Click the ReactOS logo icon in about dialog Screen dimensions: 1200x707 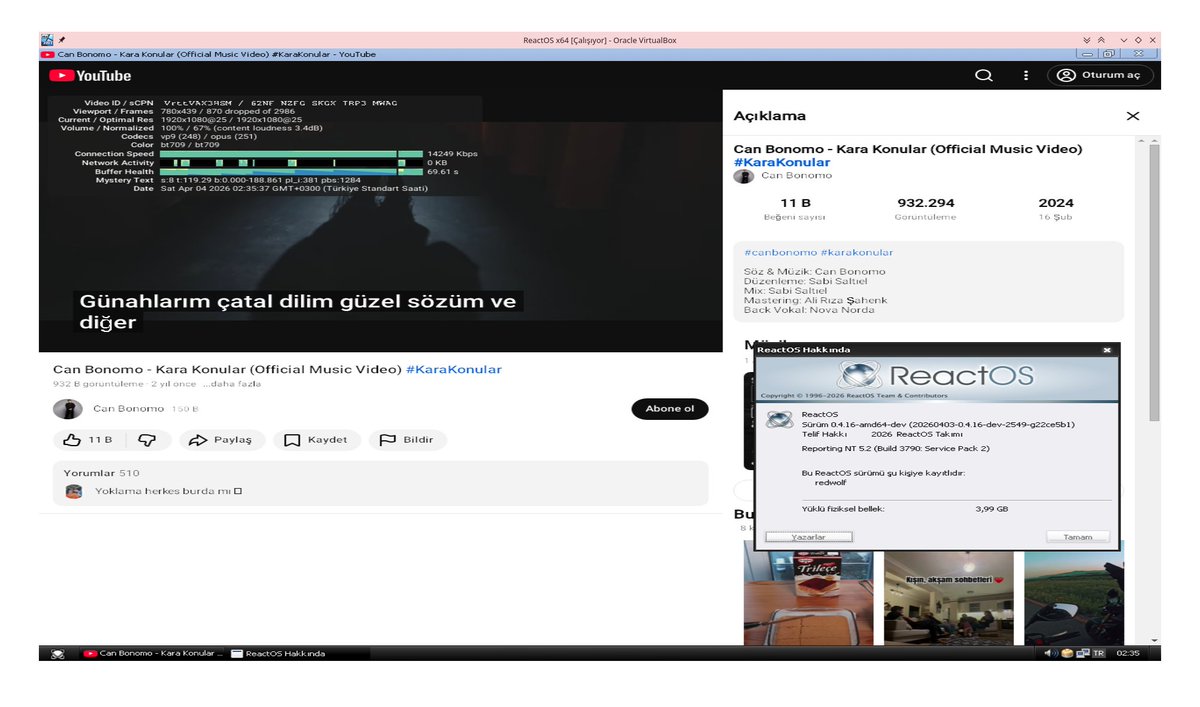[779, 419]
